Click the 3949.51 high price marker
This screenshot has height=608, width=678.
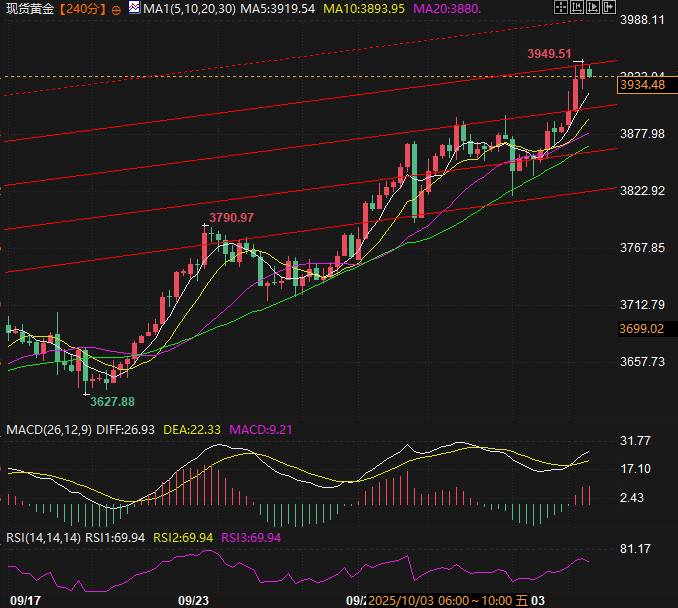pyautogui.click(x=549, y=54)
